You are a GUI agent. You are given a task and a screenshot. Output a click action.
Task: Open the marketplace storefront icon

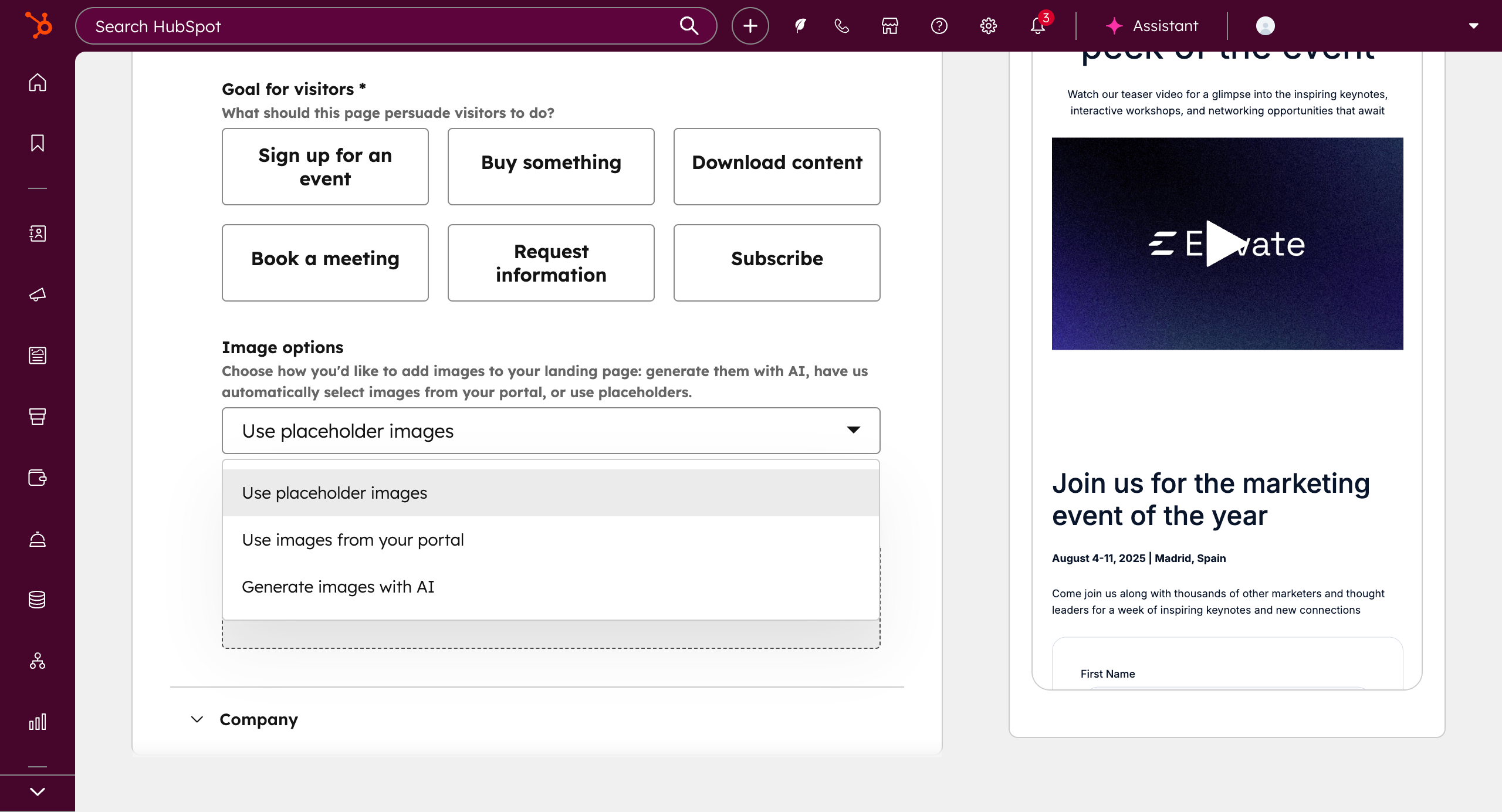pos(889,26)
